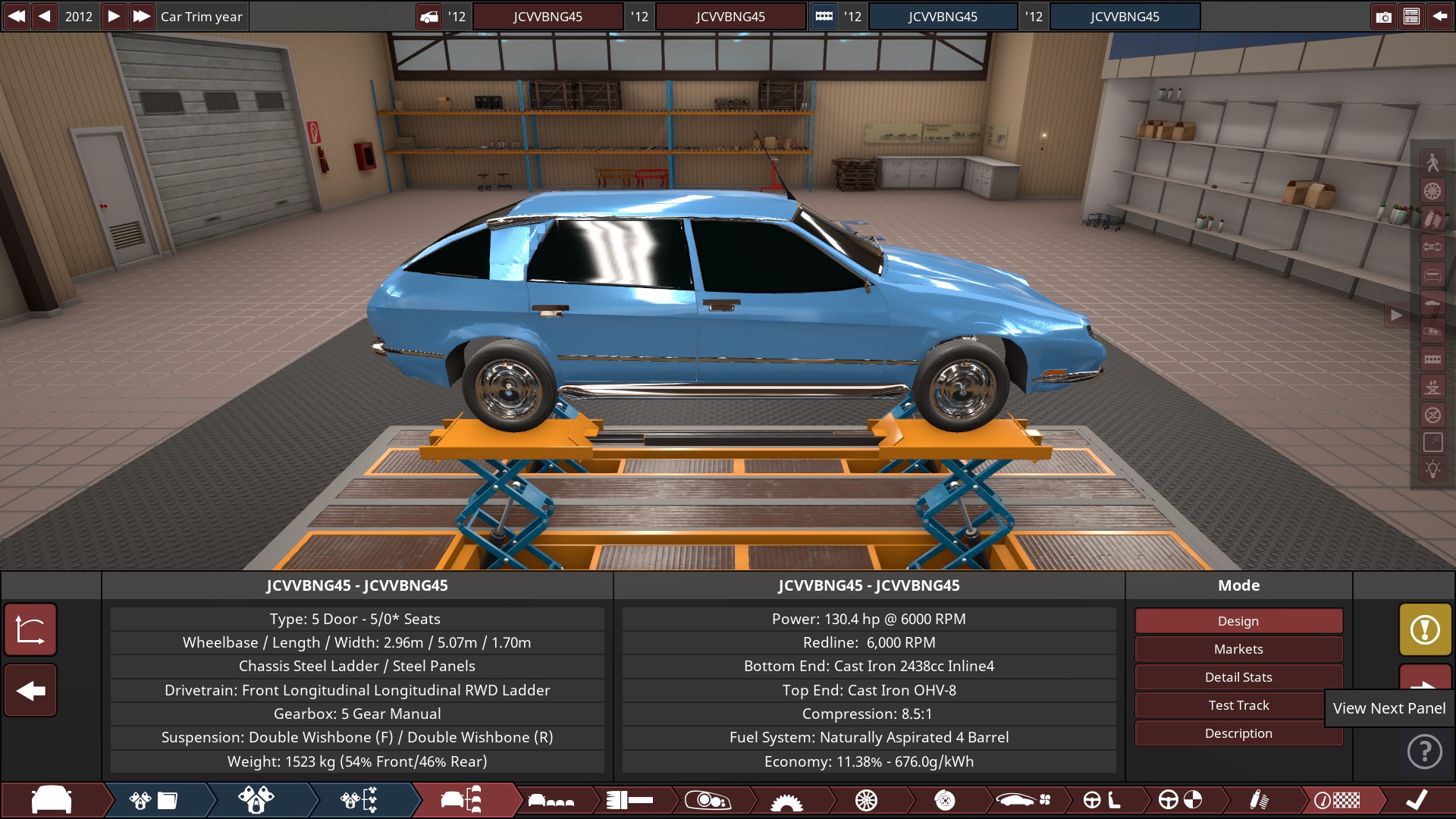Open interior steering wheel and seat tab

[x=1103, y=800]
